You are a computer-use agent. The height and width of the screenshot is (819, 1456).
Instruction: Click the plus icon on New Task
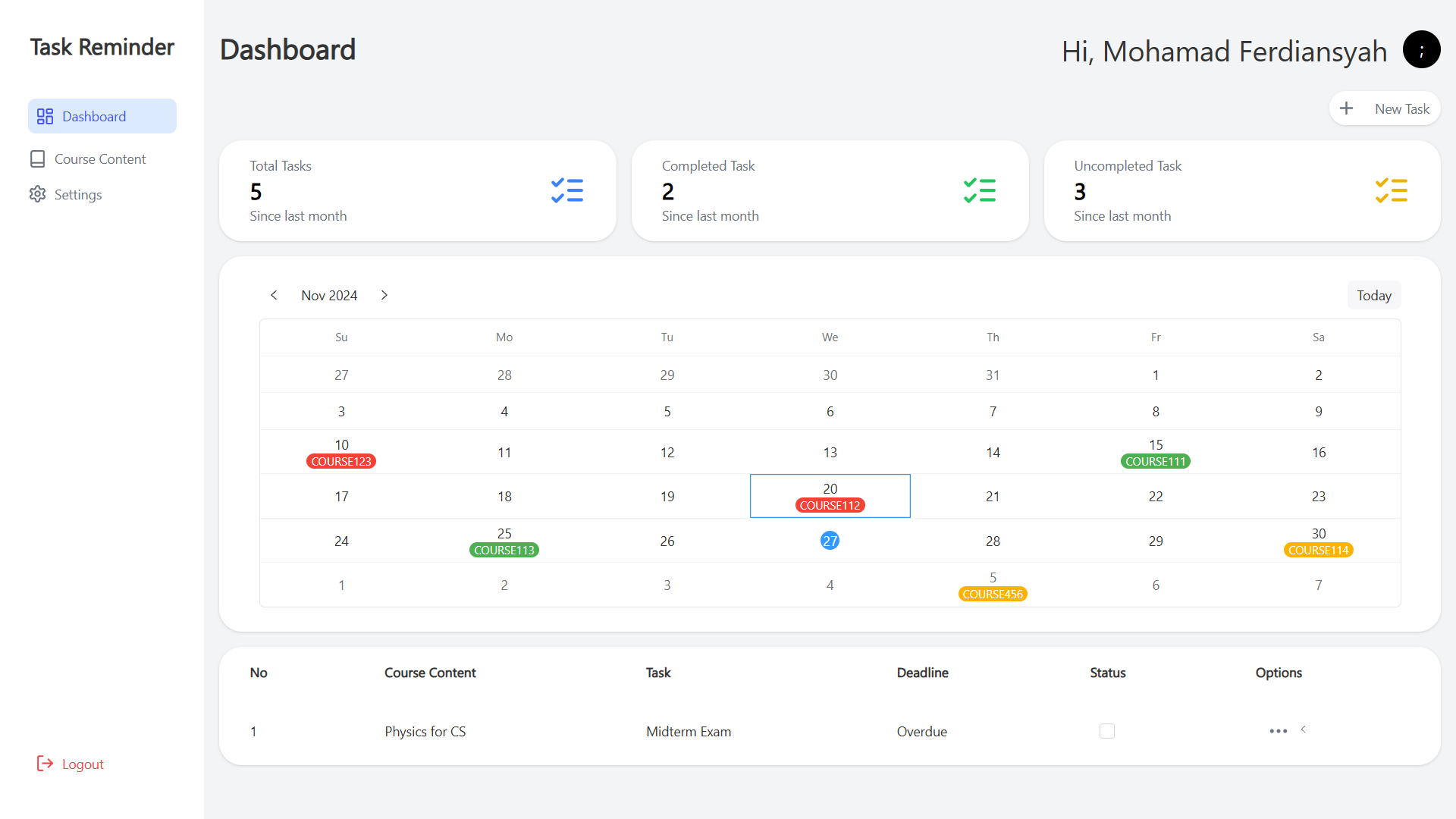pos(1348,108)
